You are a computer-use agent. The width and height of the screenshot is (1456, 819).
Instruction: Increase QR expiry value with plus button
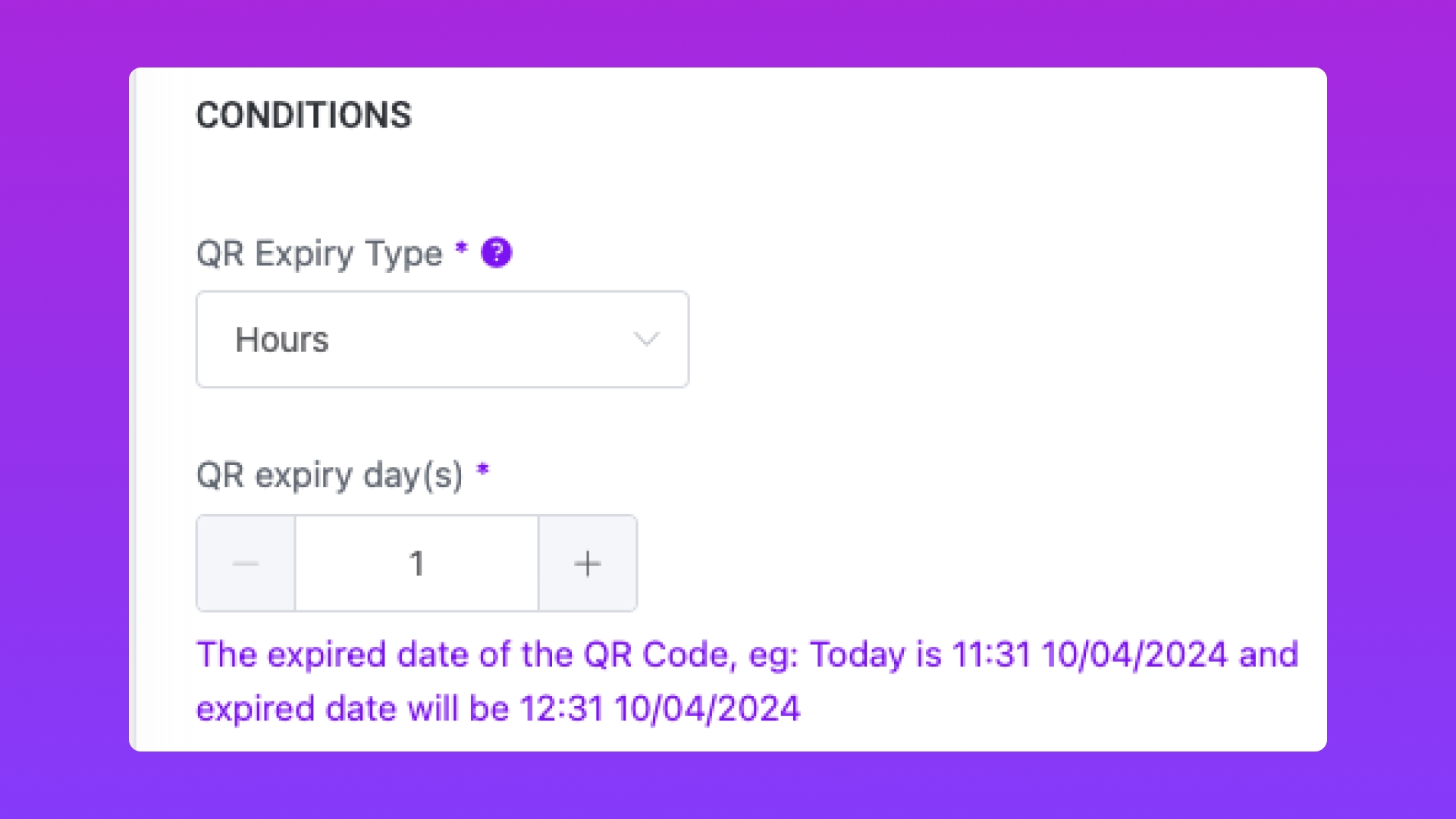[x=588, y=563]
